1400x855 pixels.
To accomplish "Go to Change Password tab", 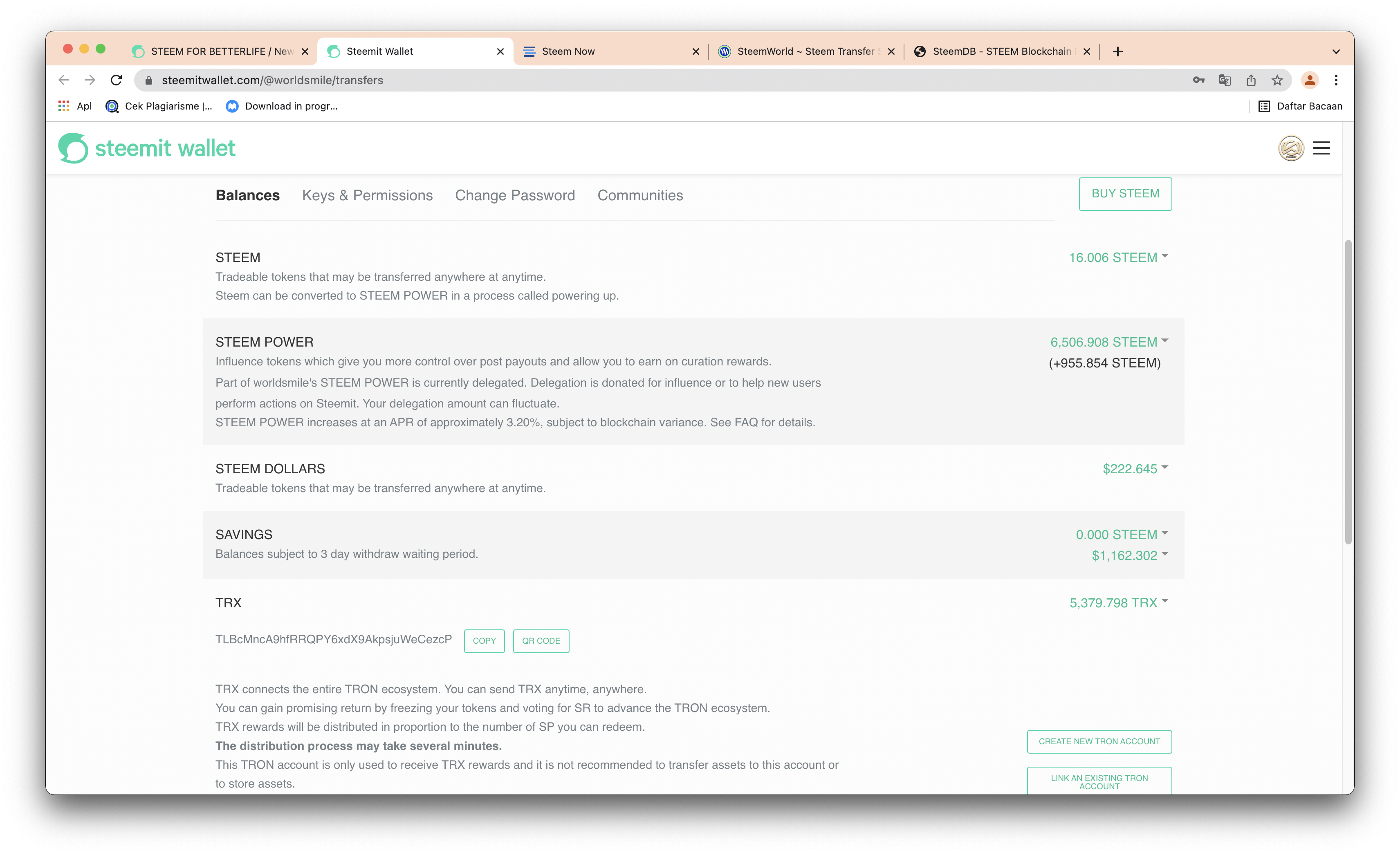I will point(515,195).
